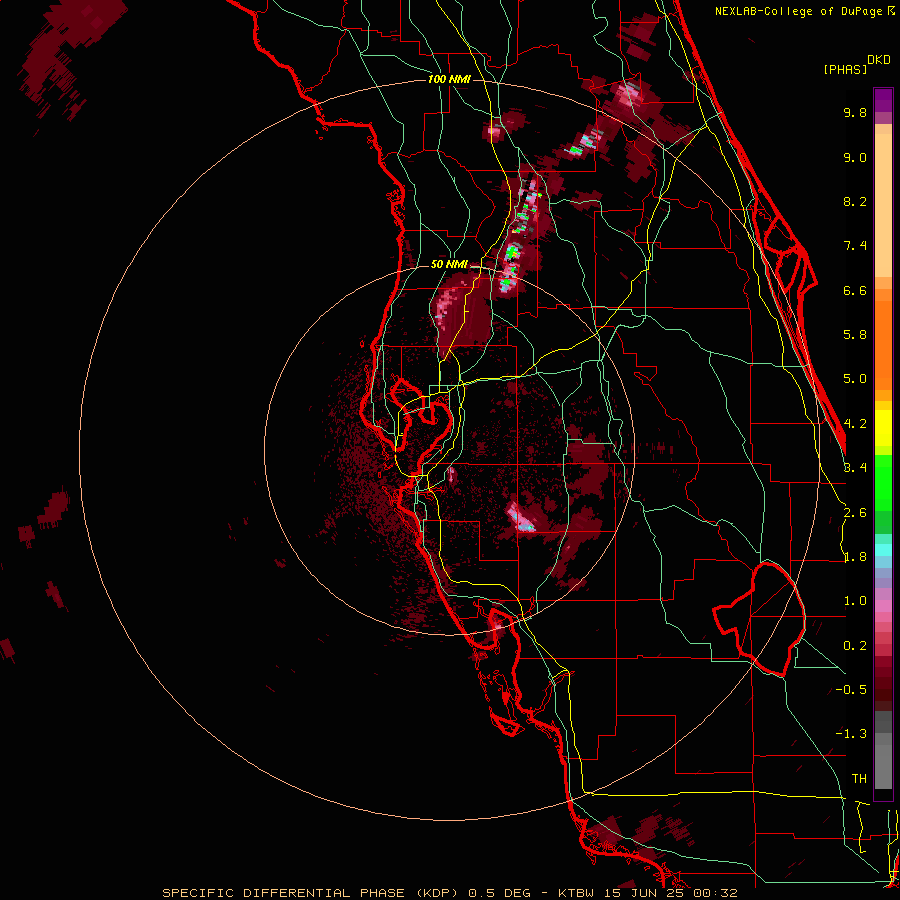Screen dimensions: 900x900
Task: Click the 9.8 value on the color scale
Action: [855, 112]
